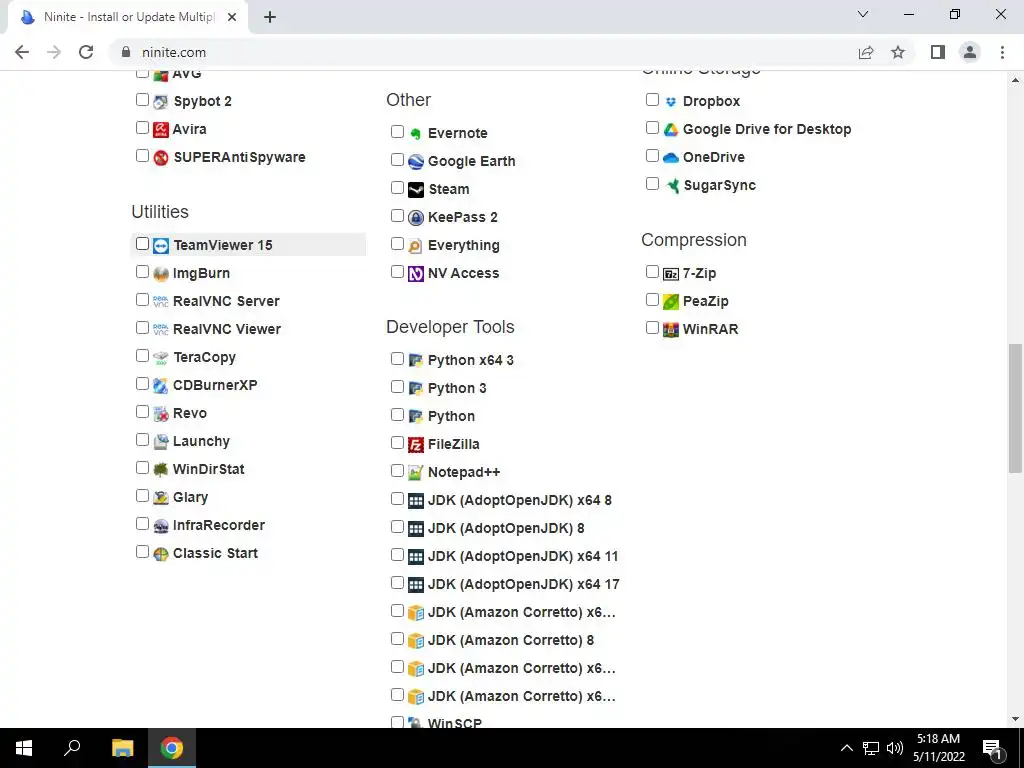
Task: Click the Google Earth globe icon
Action: pyautogui.click(x=416, y=161)
